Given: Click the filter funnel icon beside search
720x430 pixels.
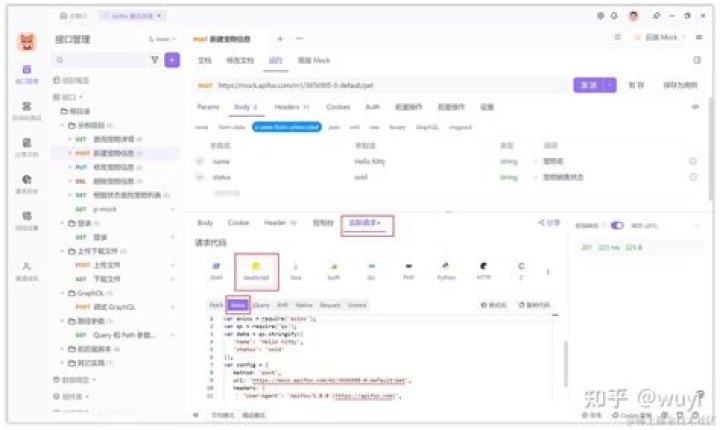Looking at the screenshot, I should 155,60.
